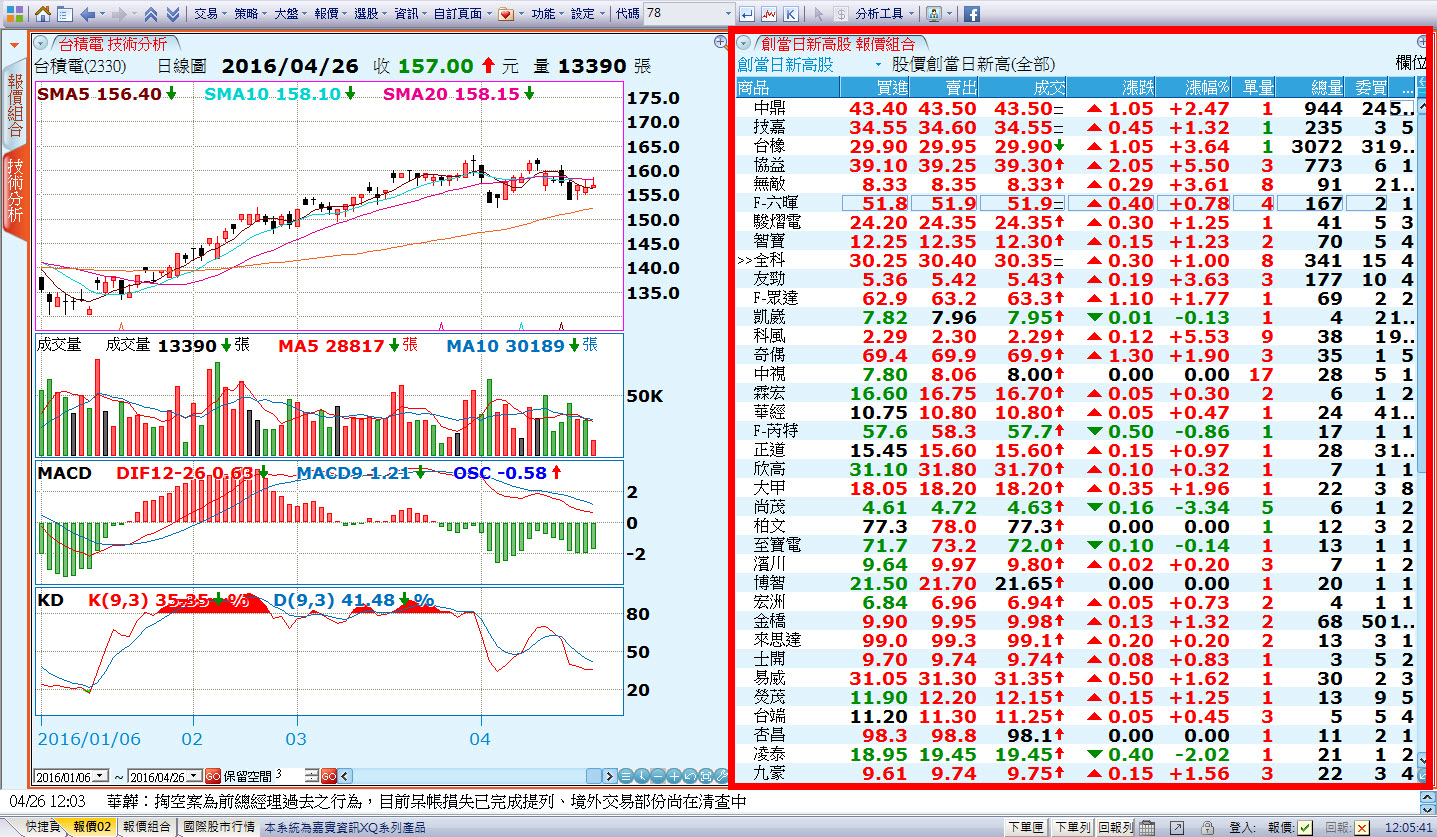Click the page list icon next to Home

click(x=65, y=14)
